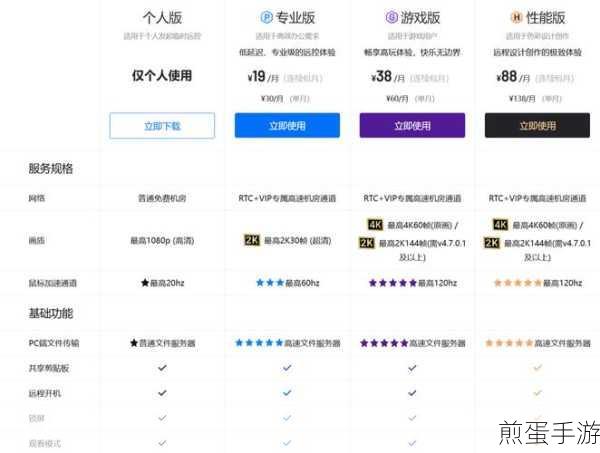Click the 网络 row label
Image resolution: width=600 pixels, height=453 pixels.
click(37, 198)
